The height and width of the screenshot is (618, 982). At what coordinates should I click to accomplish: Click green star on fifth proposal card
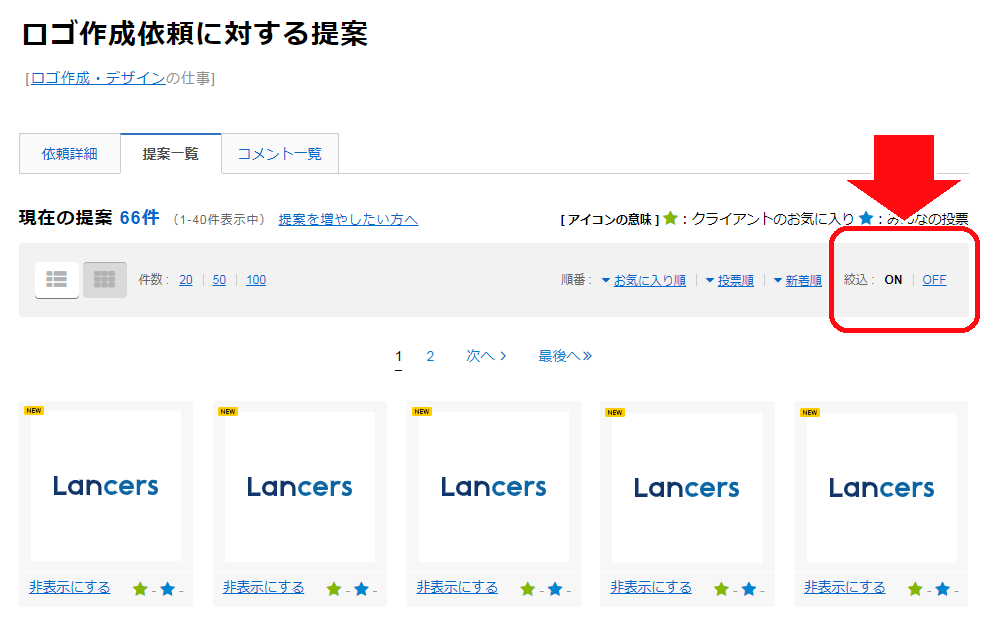pos(915,589)
